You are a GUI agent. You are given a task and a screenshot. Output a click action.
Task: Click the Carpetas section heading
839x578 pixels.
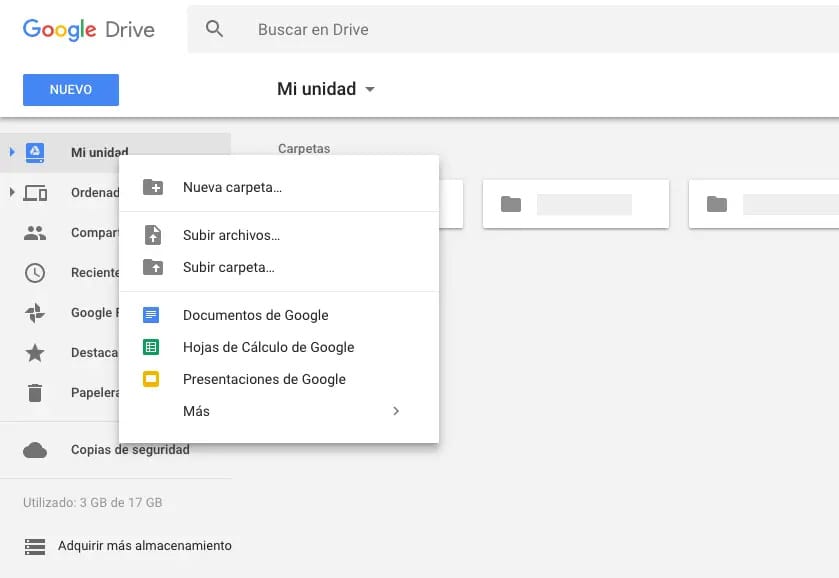304,149
